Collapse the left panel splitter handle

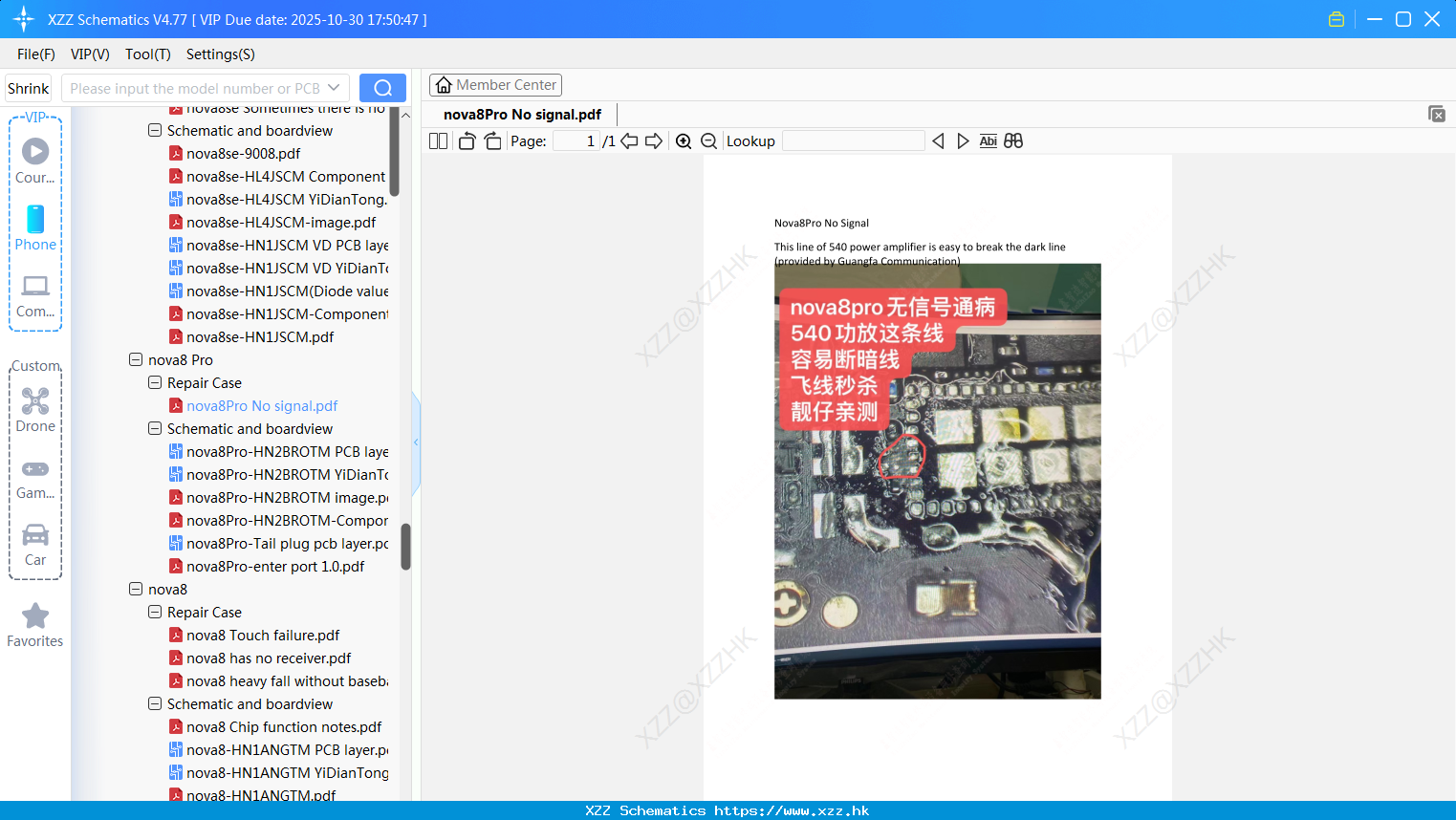(416, 442)
